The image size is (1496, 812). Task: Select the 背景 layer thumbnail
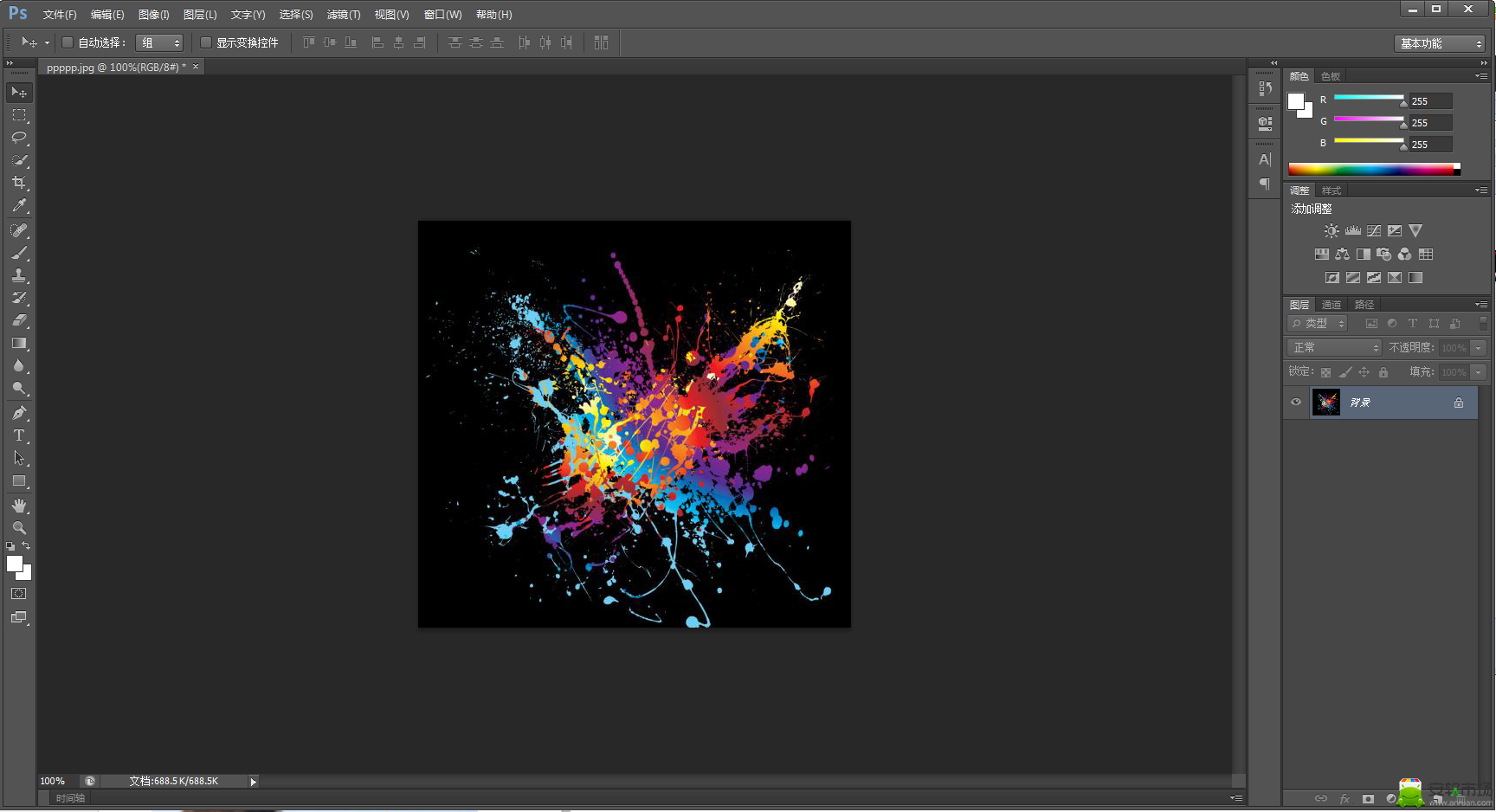[x=1326, y=403]
